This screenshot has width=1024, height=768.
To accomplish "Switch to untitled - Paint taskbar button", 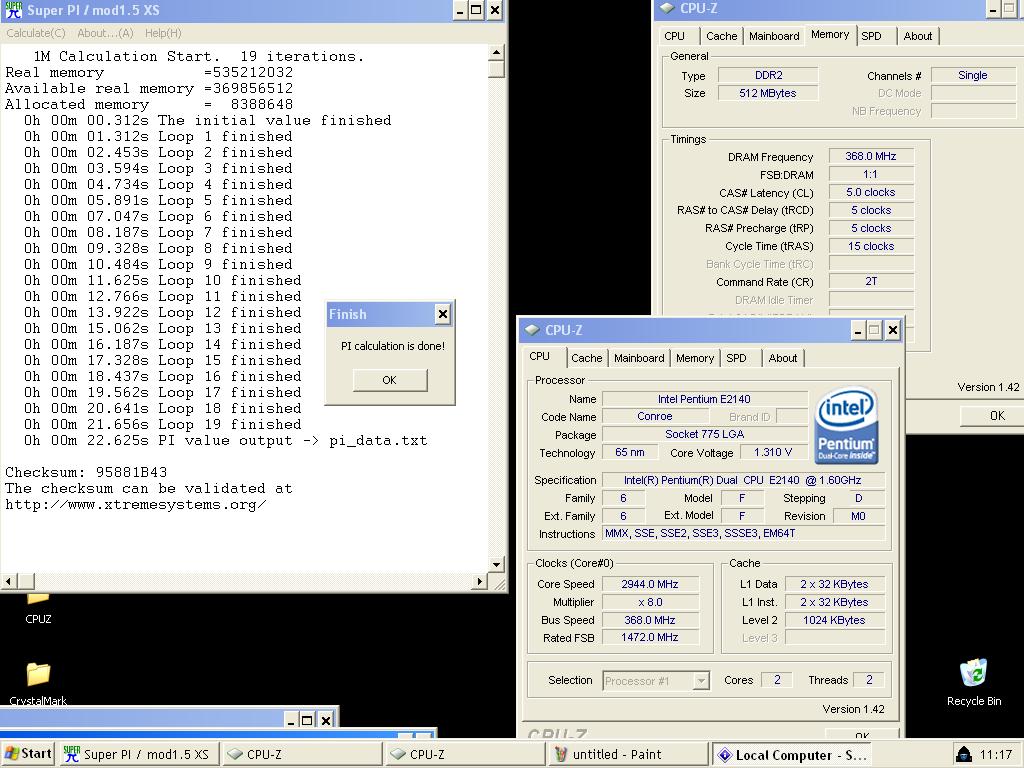I will coord(628,754).
